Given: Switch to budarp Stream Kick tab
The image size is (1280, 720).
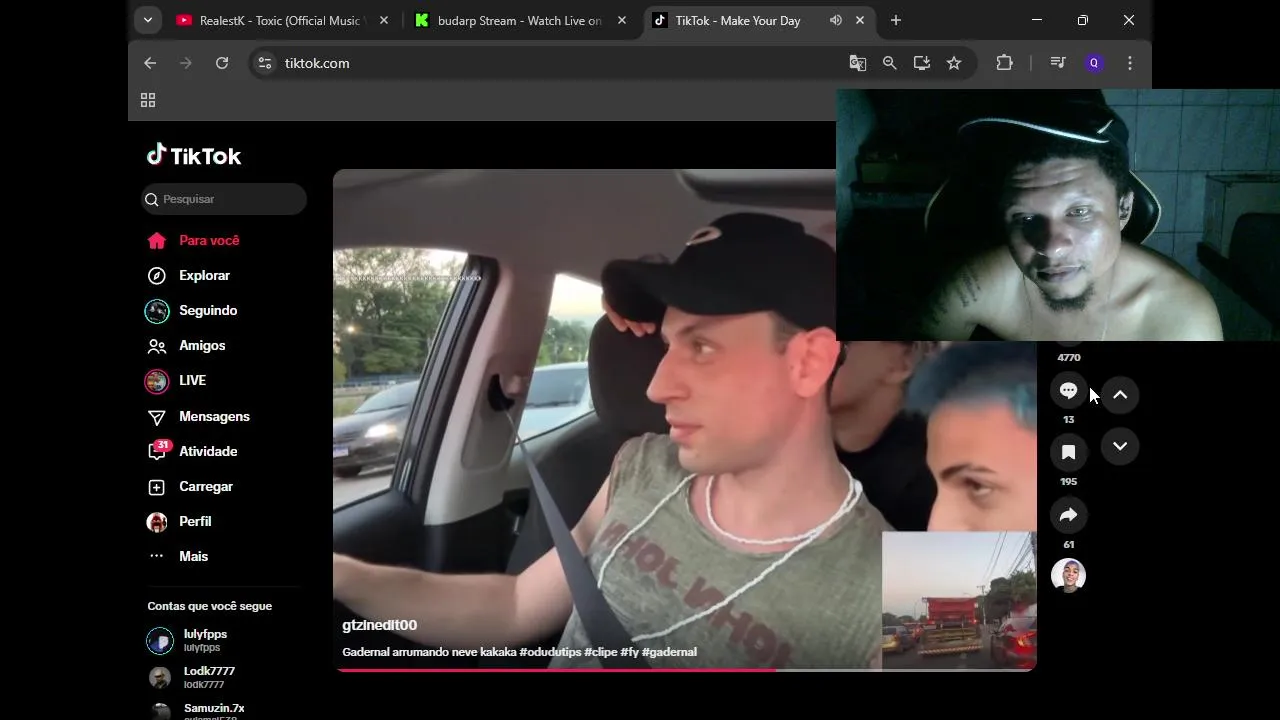Looking at the screenshot, I should [x=520, y=20].
